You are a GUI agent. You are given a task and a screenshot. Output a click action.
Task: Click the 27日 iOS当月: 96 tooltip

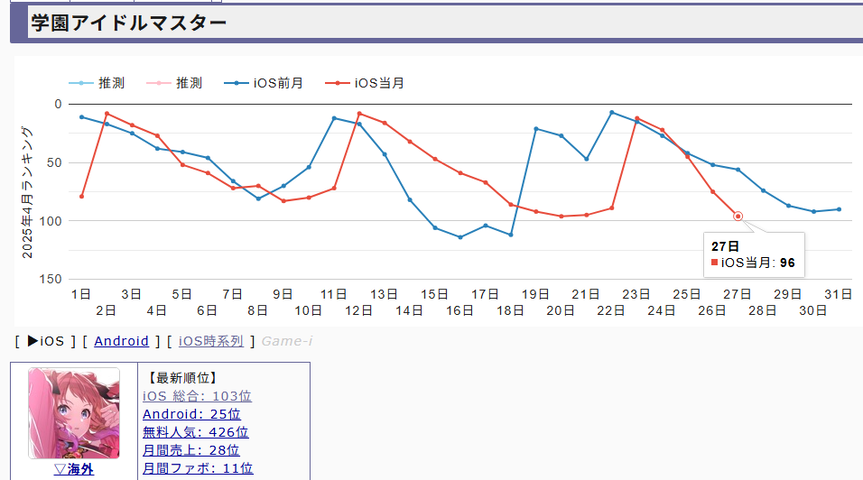(754, 255)
